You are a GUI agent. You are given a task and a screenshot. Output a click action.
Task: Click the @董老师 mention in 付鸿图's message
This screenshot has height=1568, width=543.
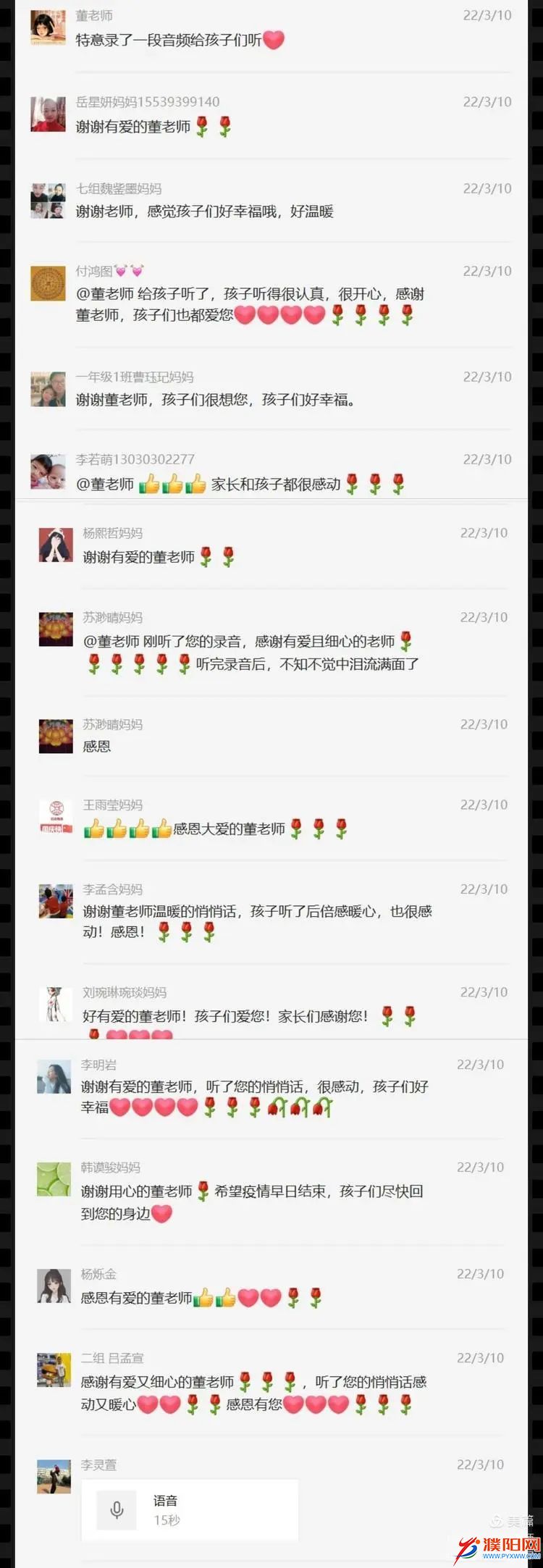105,294
